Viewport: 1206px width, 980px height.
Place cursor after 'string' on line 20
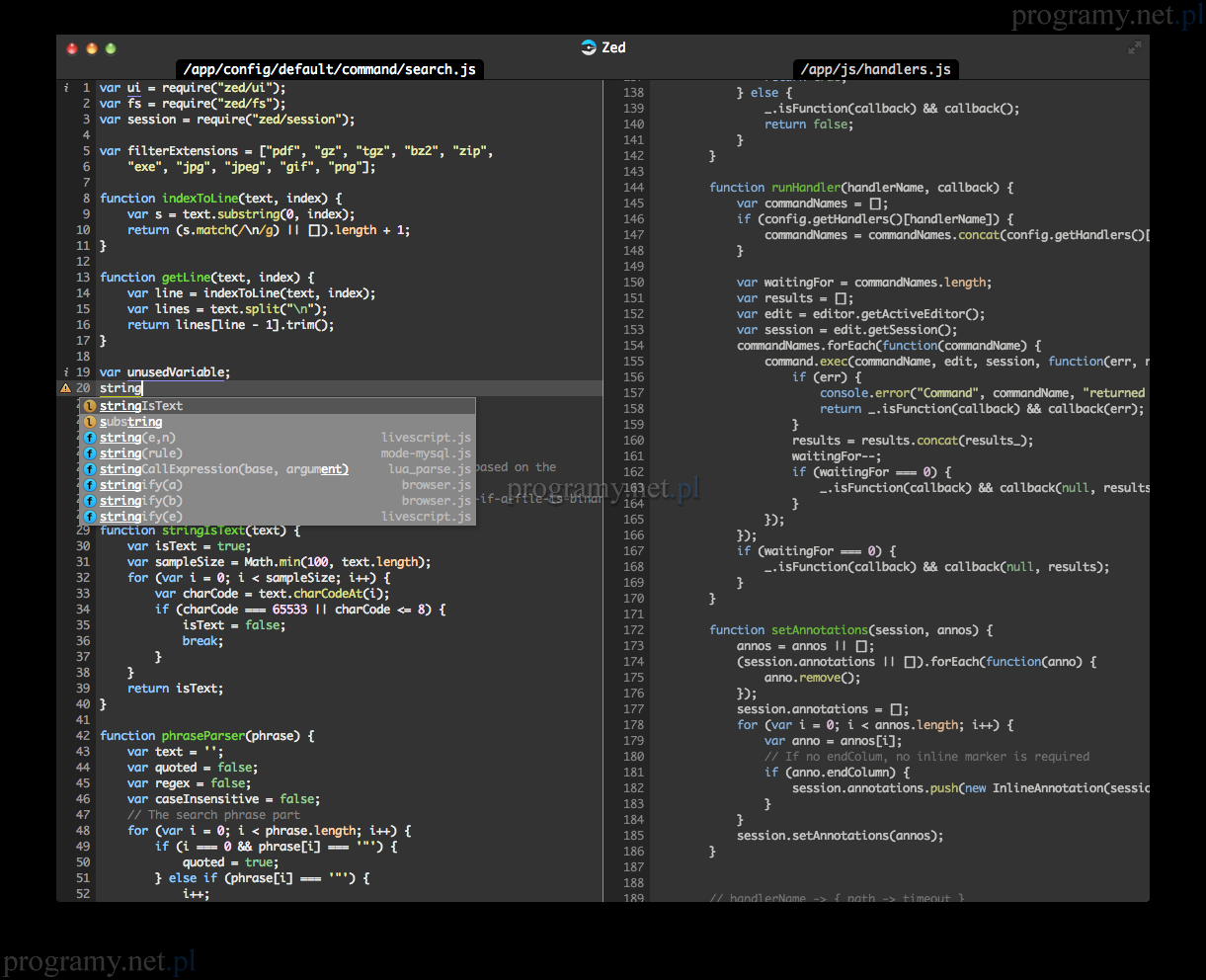pos(142,388)
